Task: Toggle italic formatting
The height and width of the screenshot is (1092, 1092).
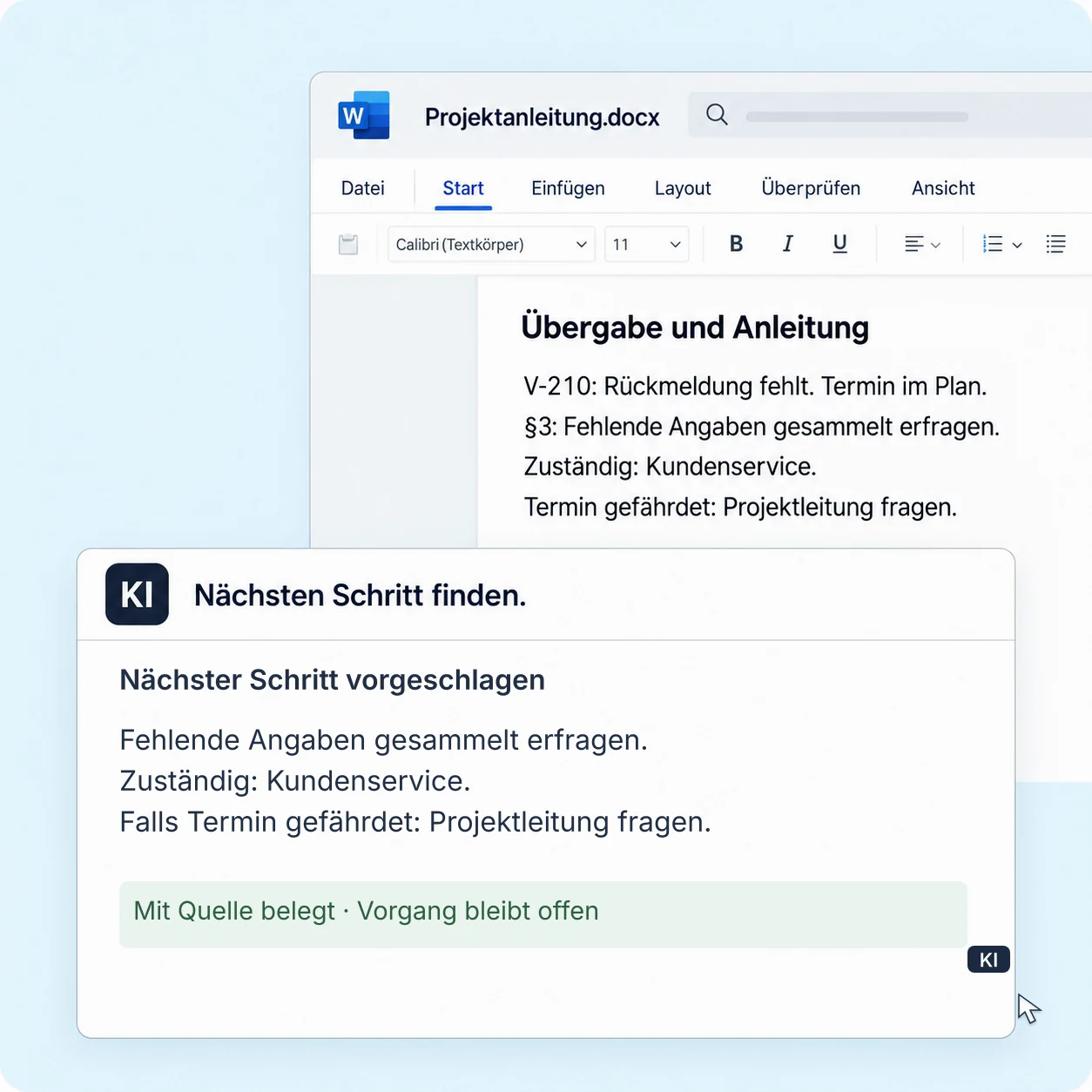Action: (x=787, y=244)
